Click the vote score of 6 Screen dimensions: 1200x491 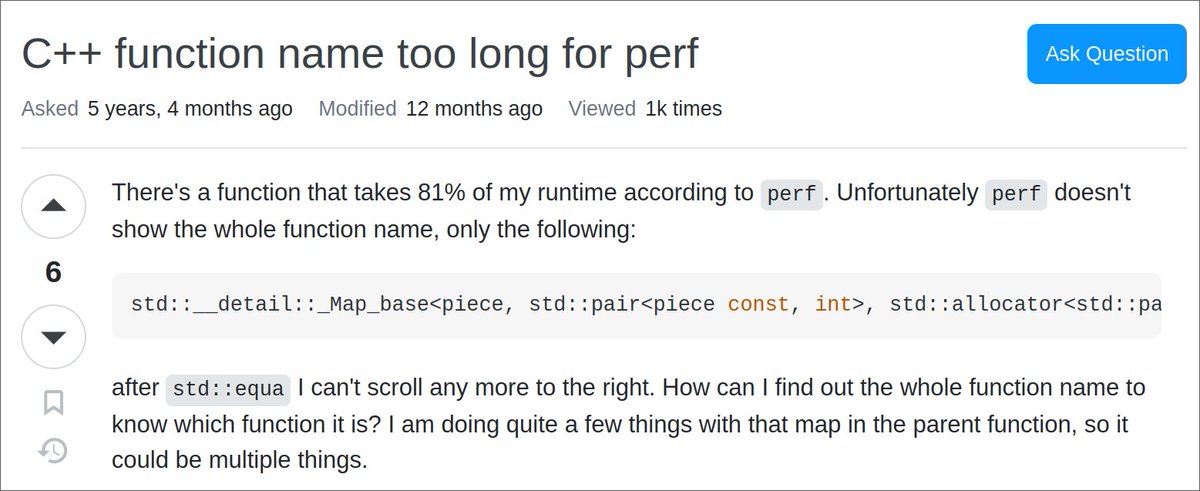54,272
